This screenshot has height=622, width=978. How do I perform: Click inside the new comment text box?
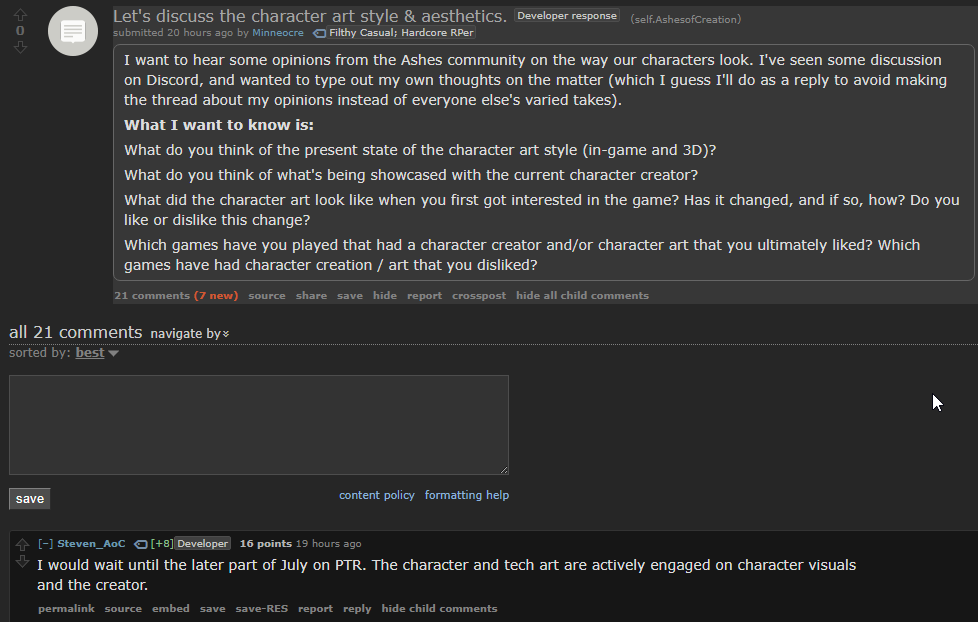tap(259, 425)
